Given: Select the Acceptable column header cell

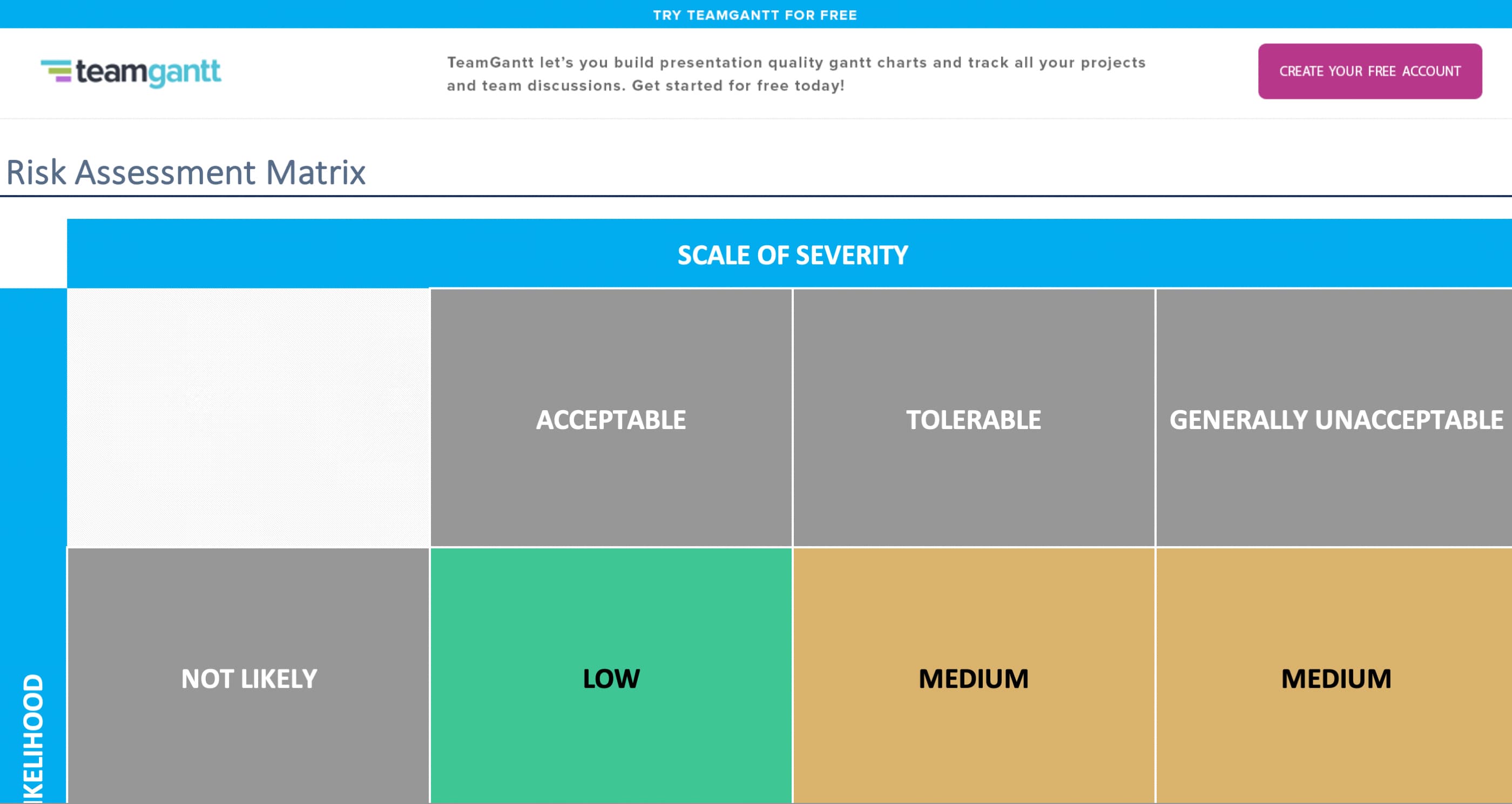Looking at the screenshot, I should 611,418.
